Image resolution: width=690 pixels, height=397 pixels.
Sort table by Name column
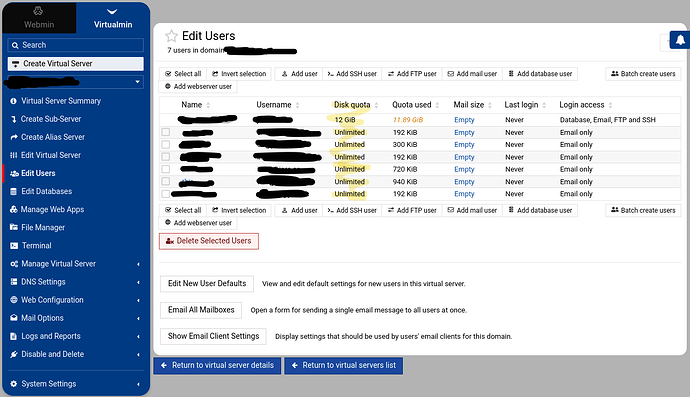pos(196,105)
